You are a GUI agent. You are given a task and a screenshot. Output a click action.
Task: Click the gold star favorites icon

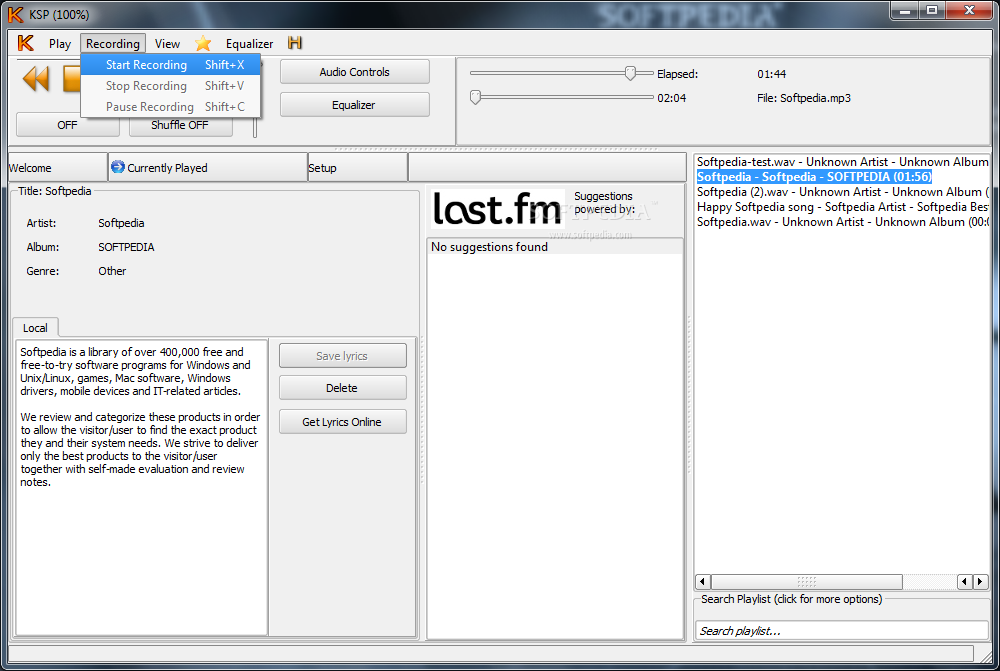(203, 43)
